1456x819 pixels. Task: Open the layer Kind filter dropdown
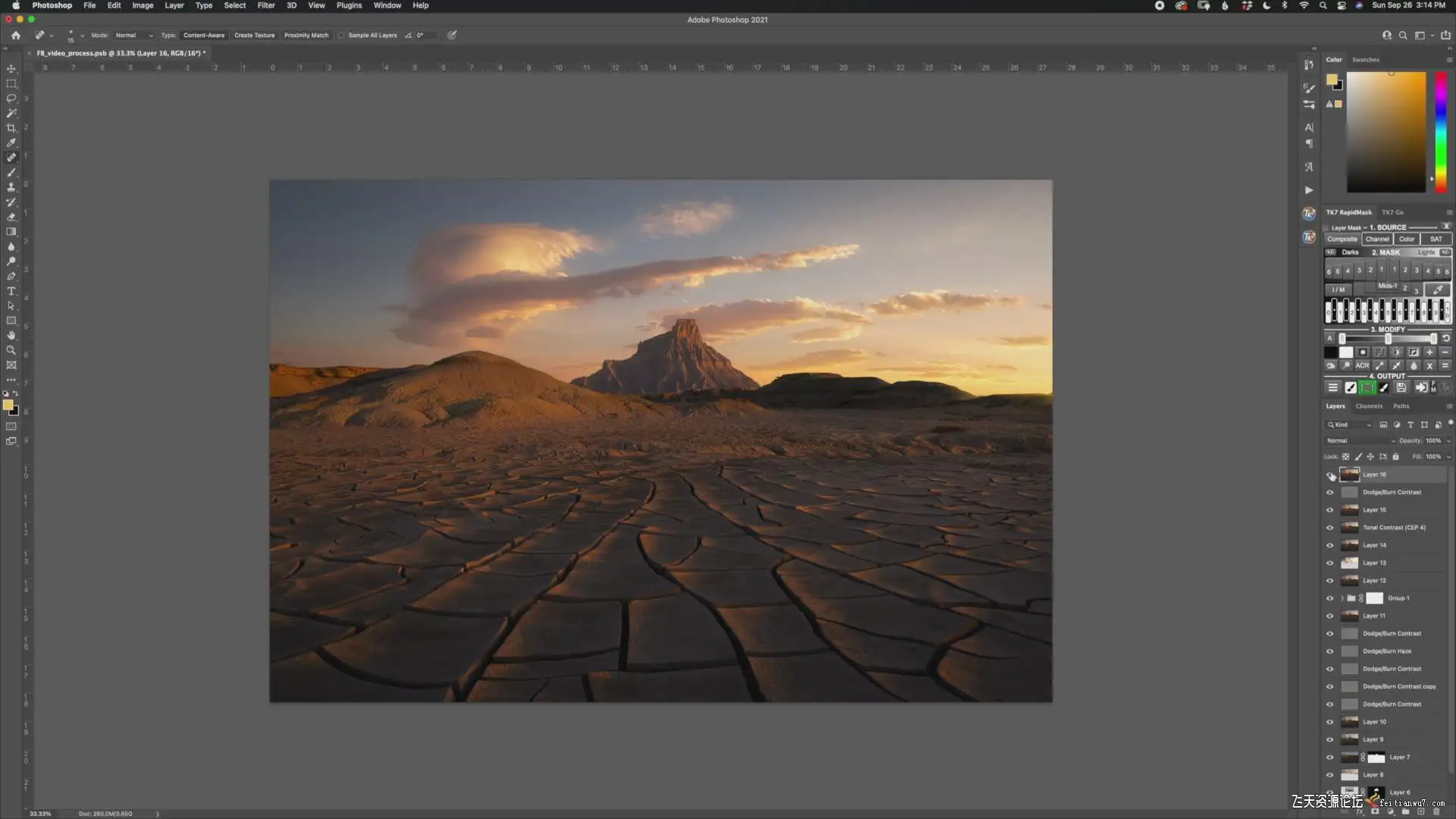coord(1349,425)
